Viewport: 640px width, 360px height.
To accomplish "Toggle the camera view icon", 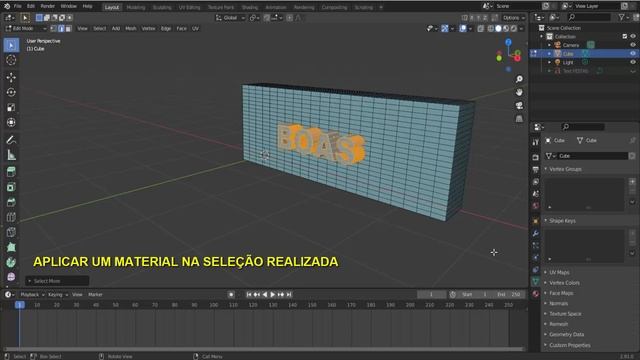I will pos(519,106).
